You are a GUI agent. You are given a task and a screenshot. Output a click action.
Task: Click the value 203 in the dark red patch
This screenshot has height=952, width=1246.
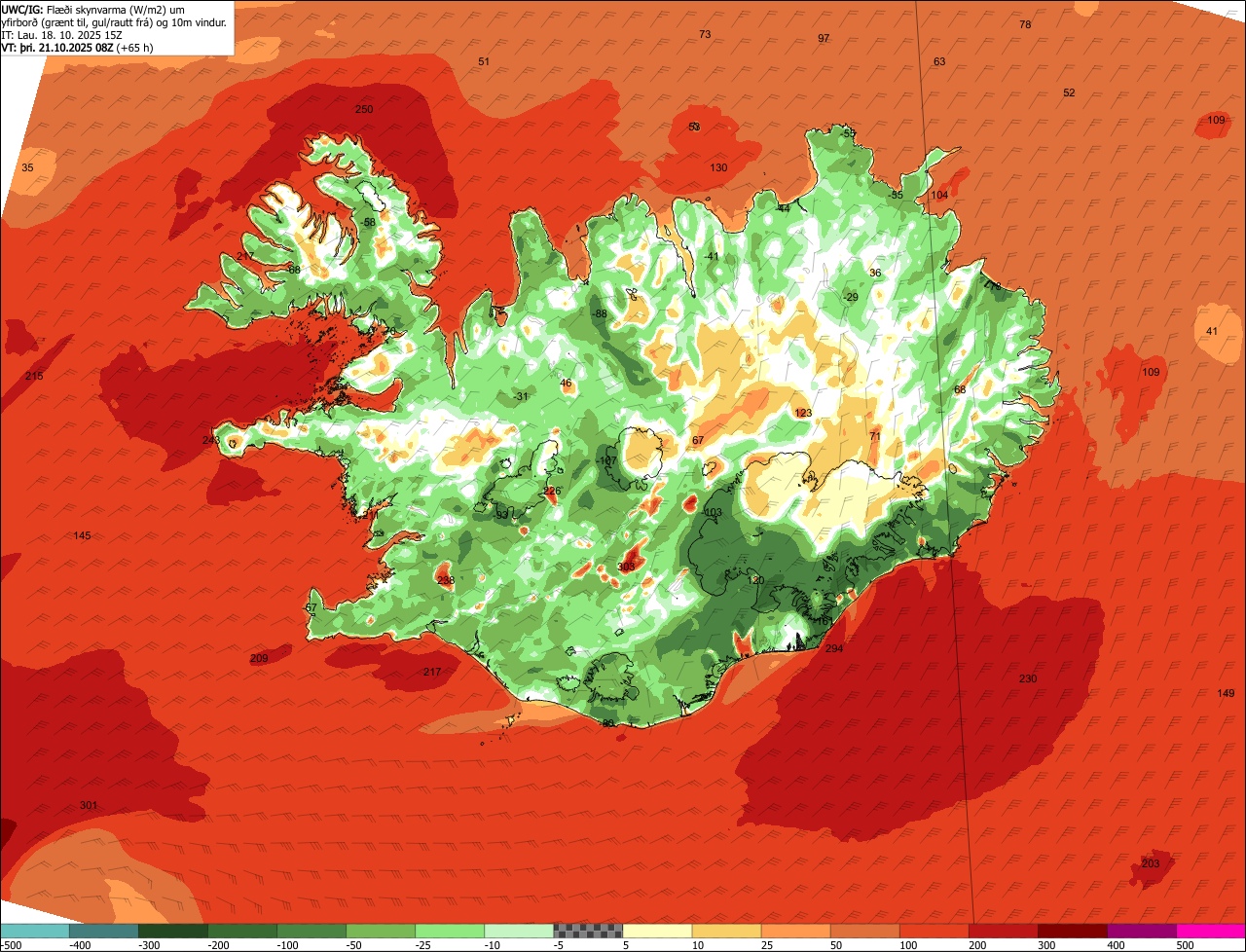point(1151,862)
